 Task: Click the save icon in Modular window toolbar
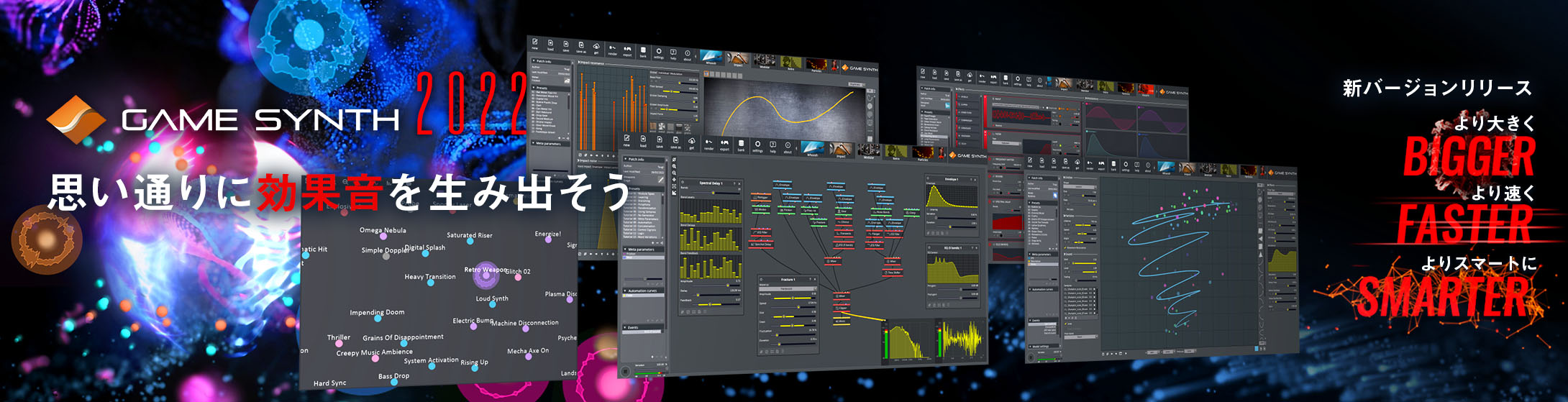[x=660, y=140]
